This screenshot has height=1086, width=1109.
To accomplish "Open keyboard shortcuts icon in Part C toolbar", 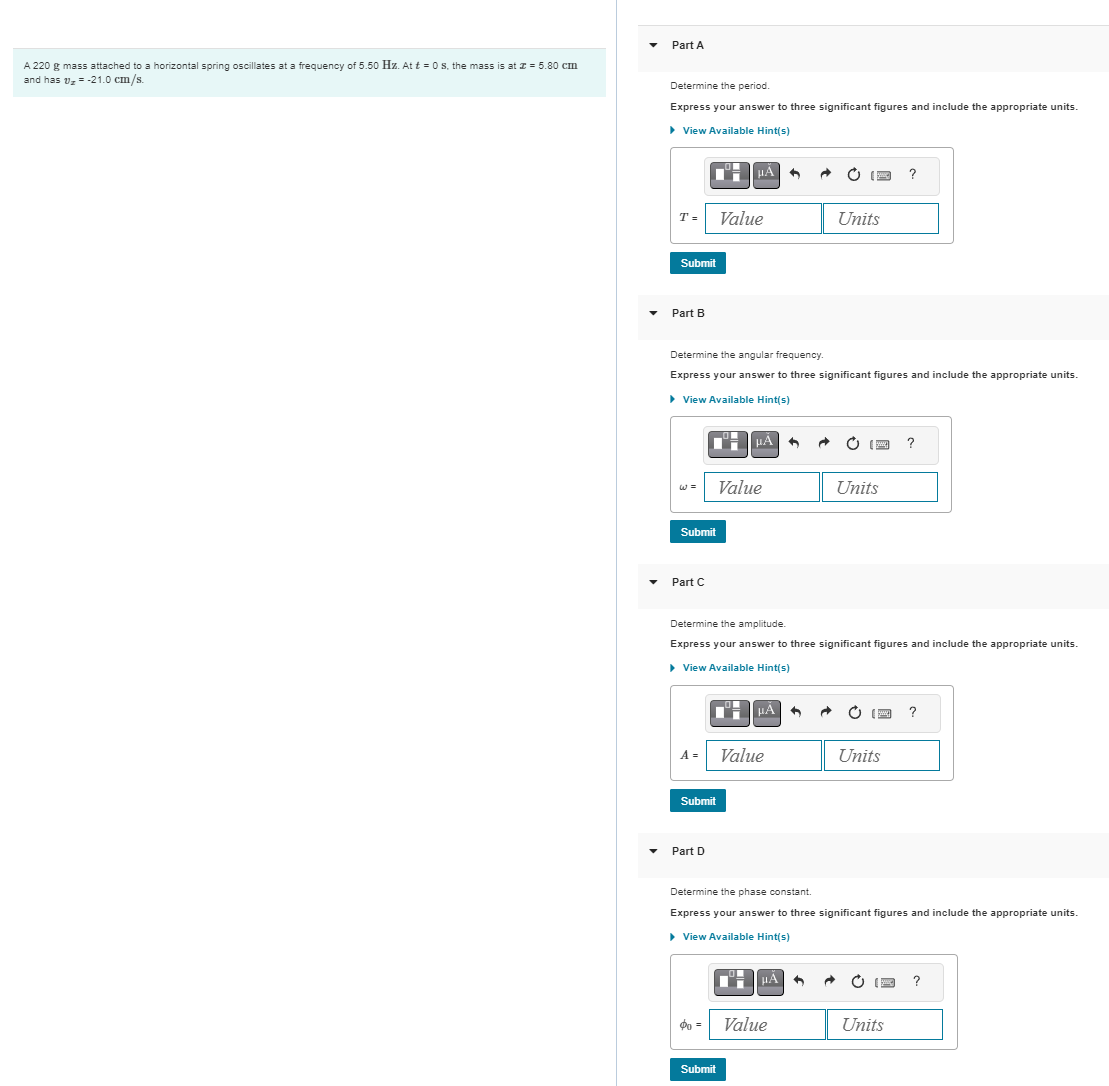I will pos(881,712).
